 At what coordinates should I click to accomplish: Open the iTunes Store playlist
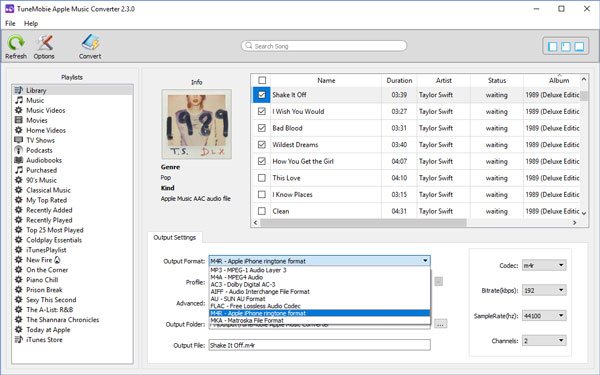(x=44, y=339)
